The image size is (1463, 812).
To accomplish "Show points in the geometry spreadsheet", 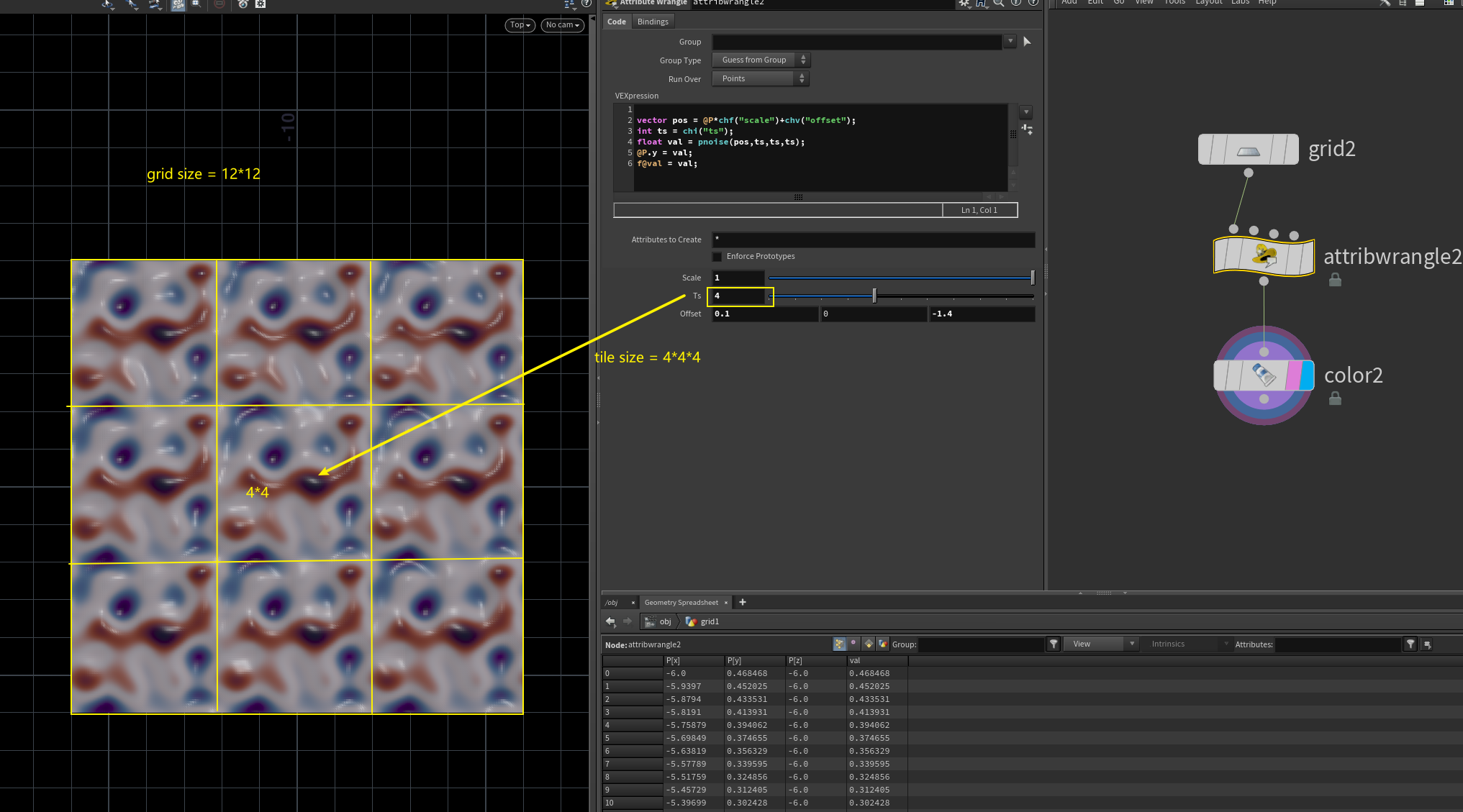I will pyautogui.click(x=839, y=644).
